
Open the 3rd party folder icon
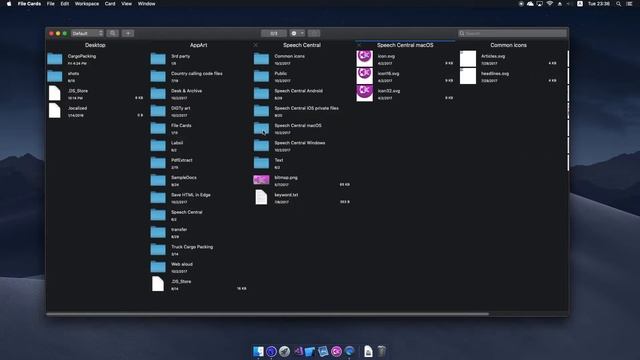(x=158, y=59)
